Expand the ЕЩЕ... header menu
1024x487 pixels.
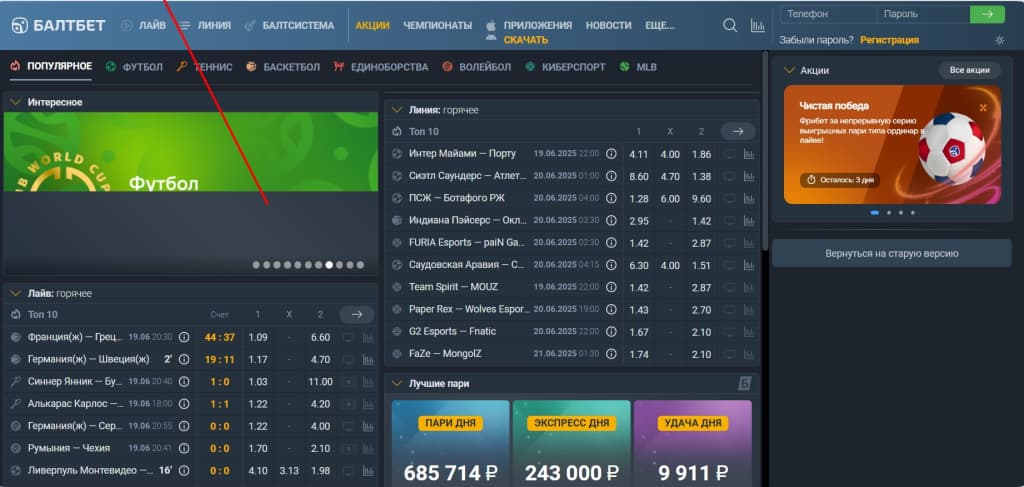(x=660, y=25)
